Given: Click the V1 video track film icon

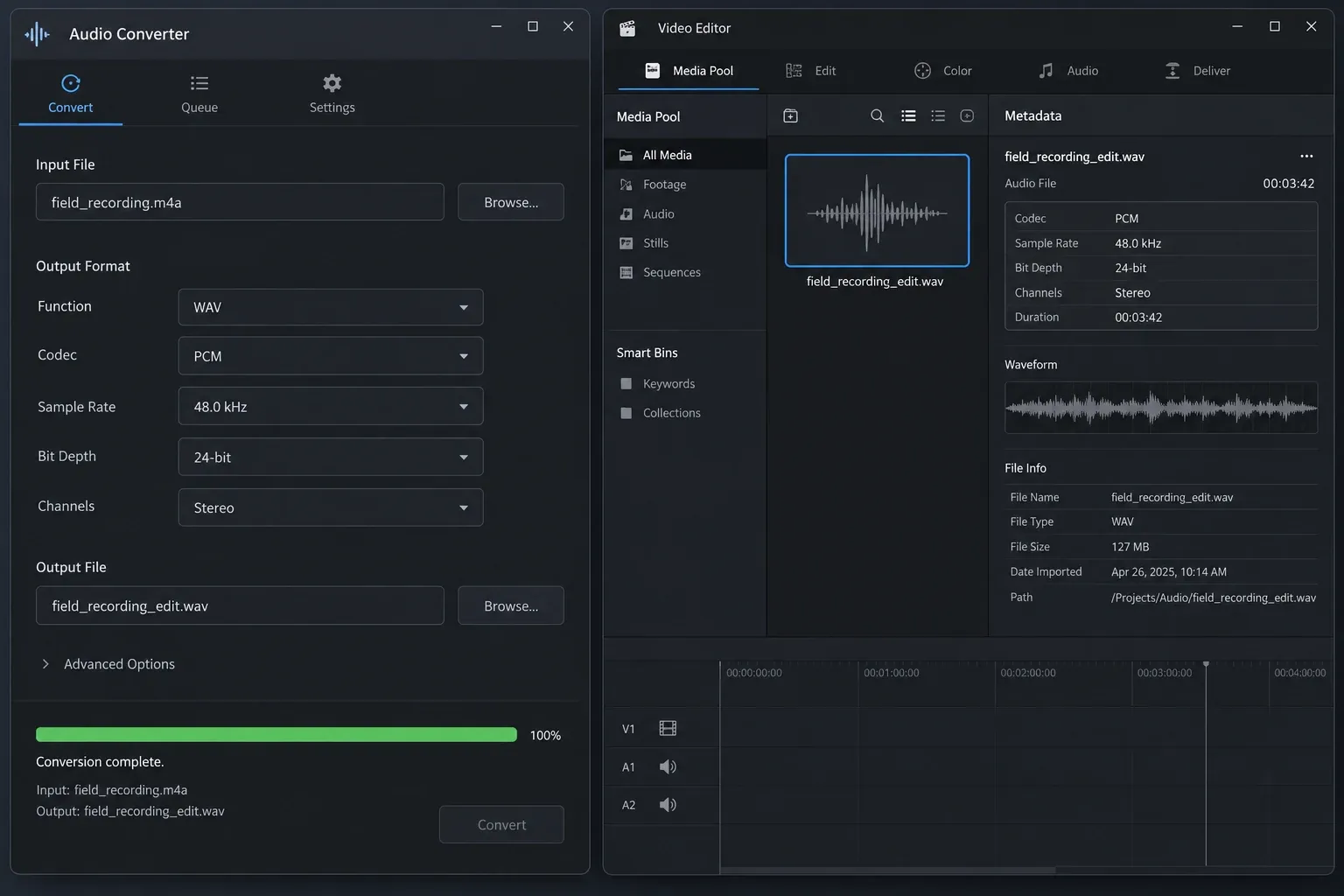Looking at the screenshot, I should click(x=668, y=728).
